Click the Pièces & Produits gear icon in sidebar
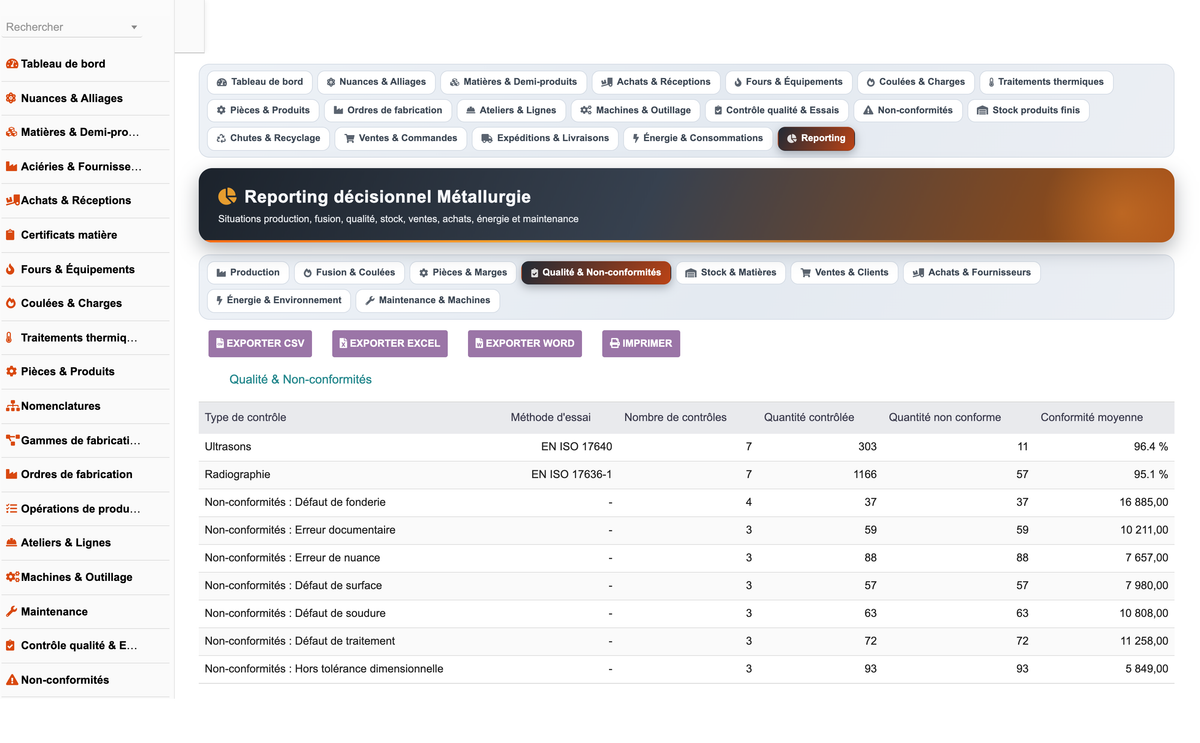This screenshot has width=1200, height=743. click(11, 371)
